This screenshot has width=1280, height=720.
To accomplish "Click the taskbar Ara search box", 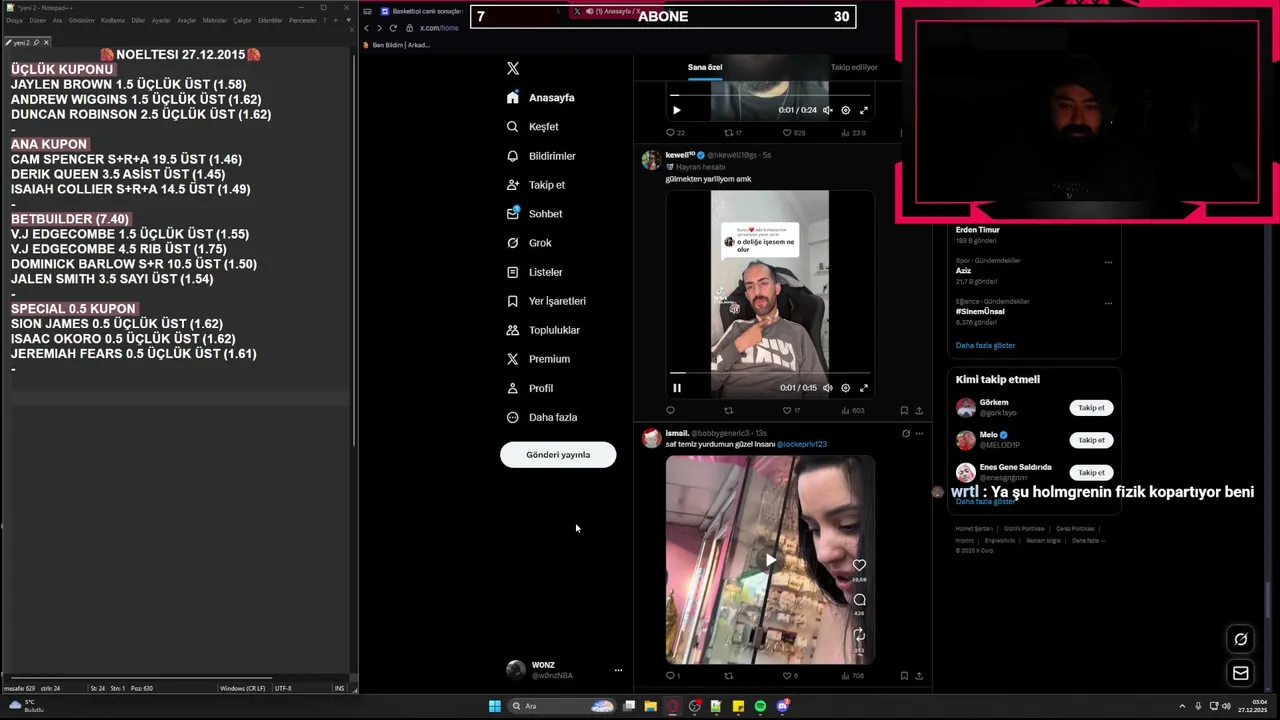I will [x=563, y=706].
